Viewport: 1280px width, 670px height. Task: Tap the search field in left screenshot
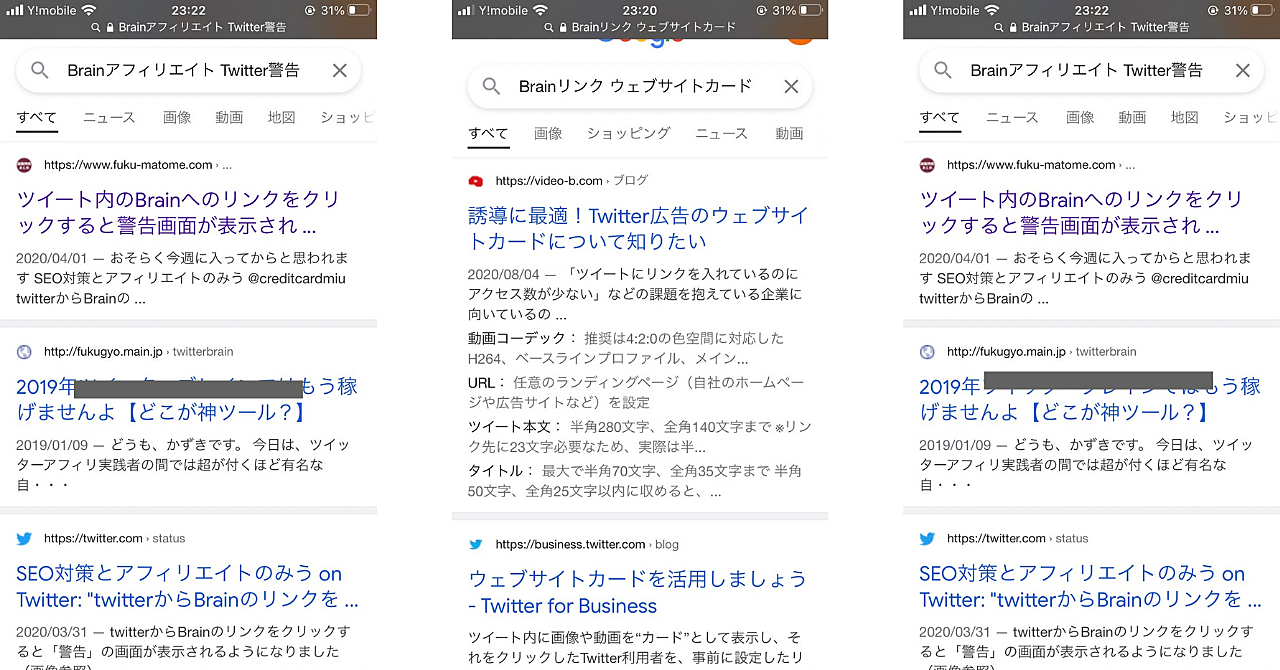[x=188, y=70]
